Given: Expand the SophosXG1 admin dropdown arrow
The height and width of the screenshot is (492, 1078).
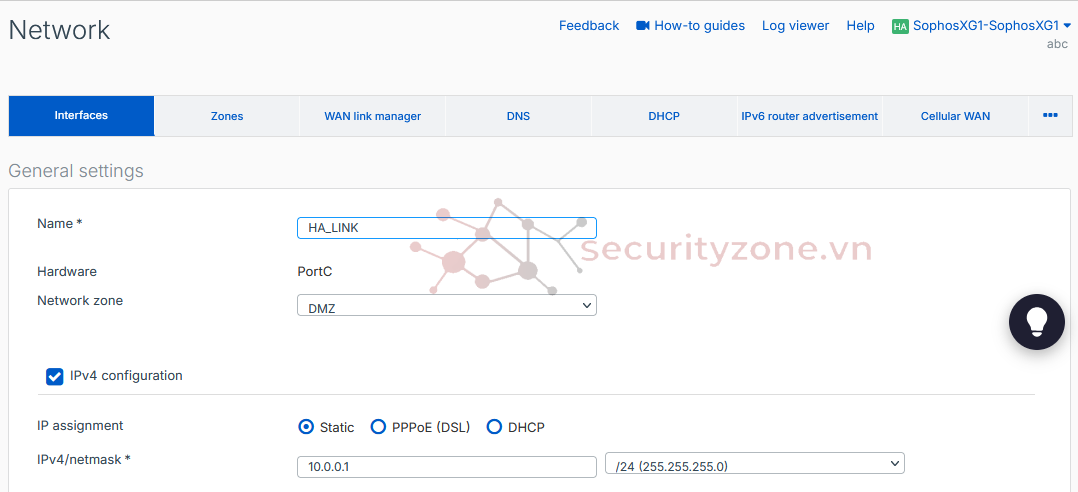Looking at the screenshot, I should click(x=1067, y=26).
